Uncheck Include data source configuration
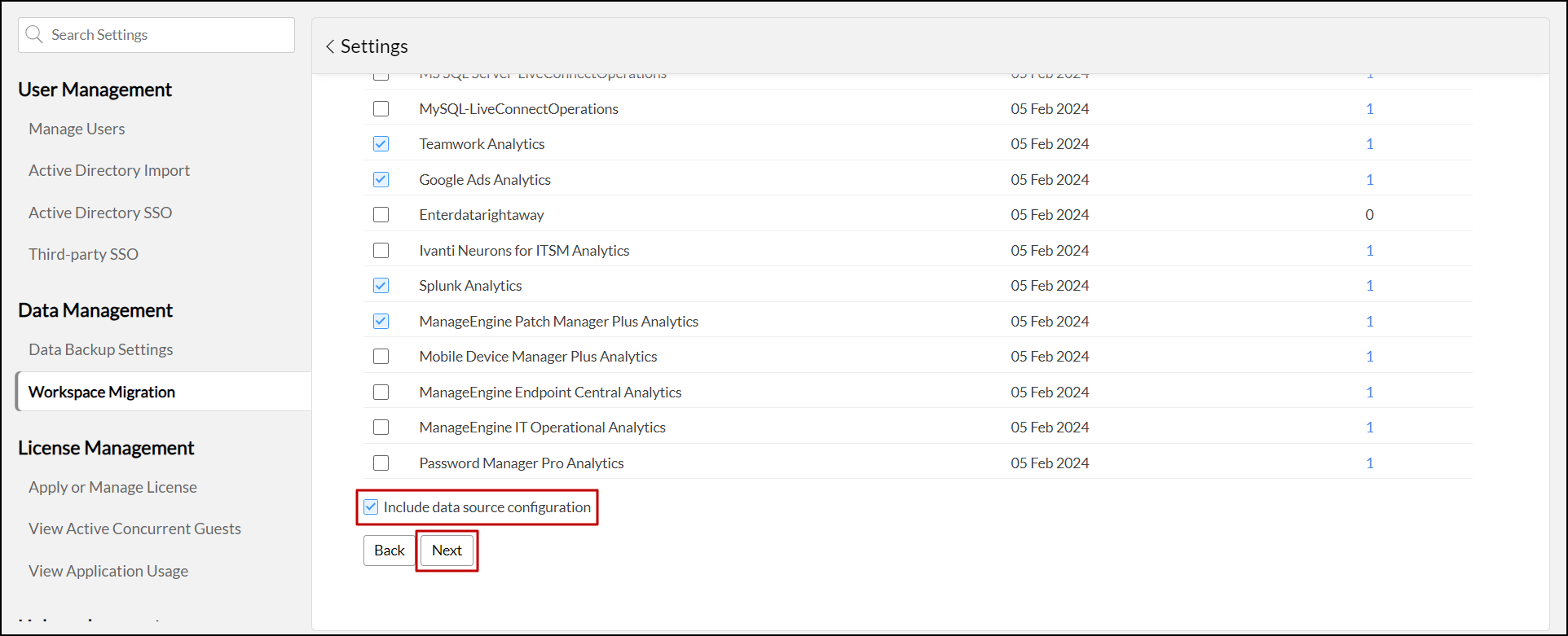Image resolution: width=1568 pixels, height=636 pixels. pyautogui.click(x=371, y=507)
